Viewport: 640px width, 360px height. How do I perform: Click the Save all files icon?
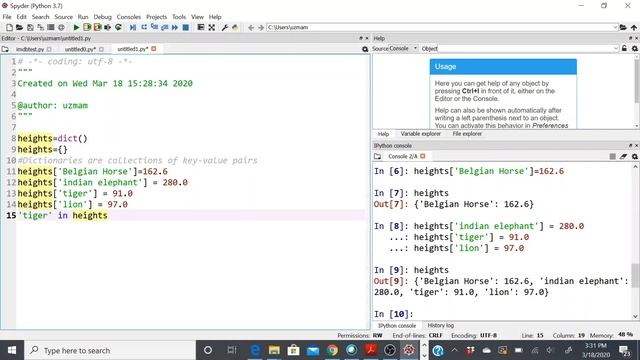40,27
